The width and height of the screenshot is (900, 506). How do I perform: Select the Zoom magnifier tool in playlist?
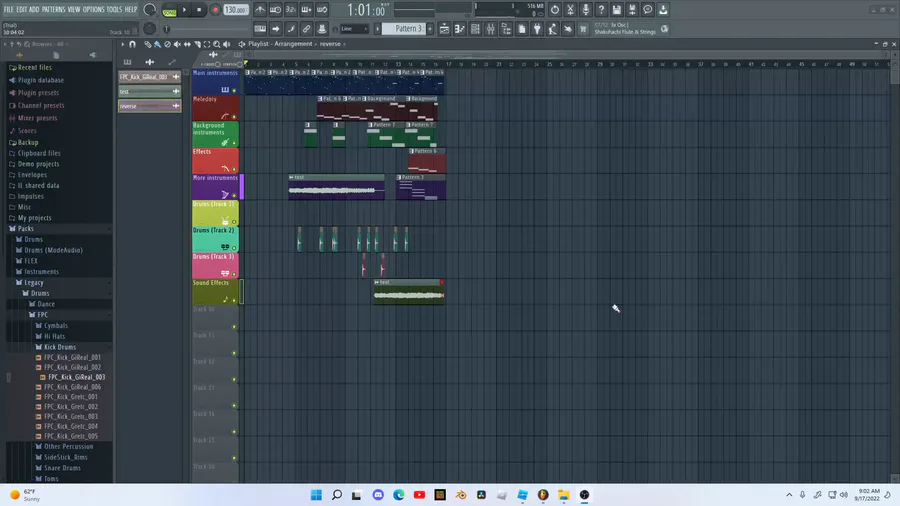(216, 44)
